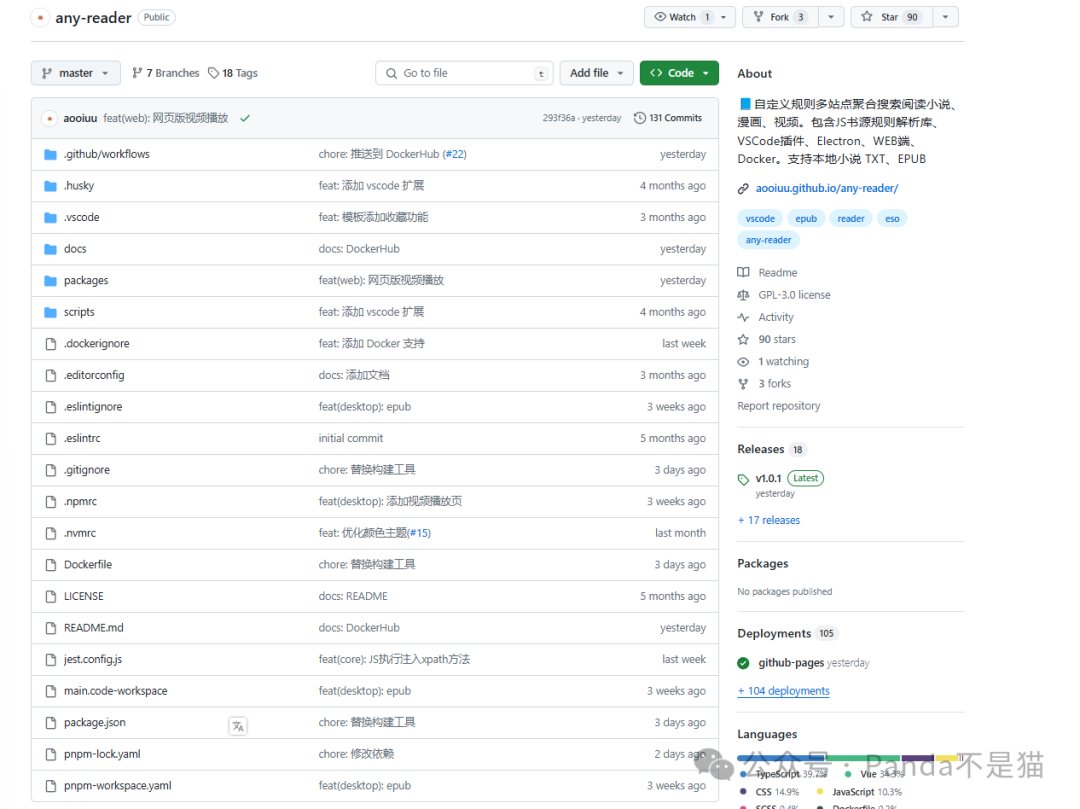Click the Readme book icon
Image resolution: width=1080 pixels, height=809 pixels.
coord(743,273)
